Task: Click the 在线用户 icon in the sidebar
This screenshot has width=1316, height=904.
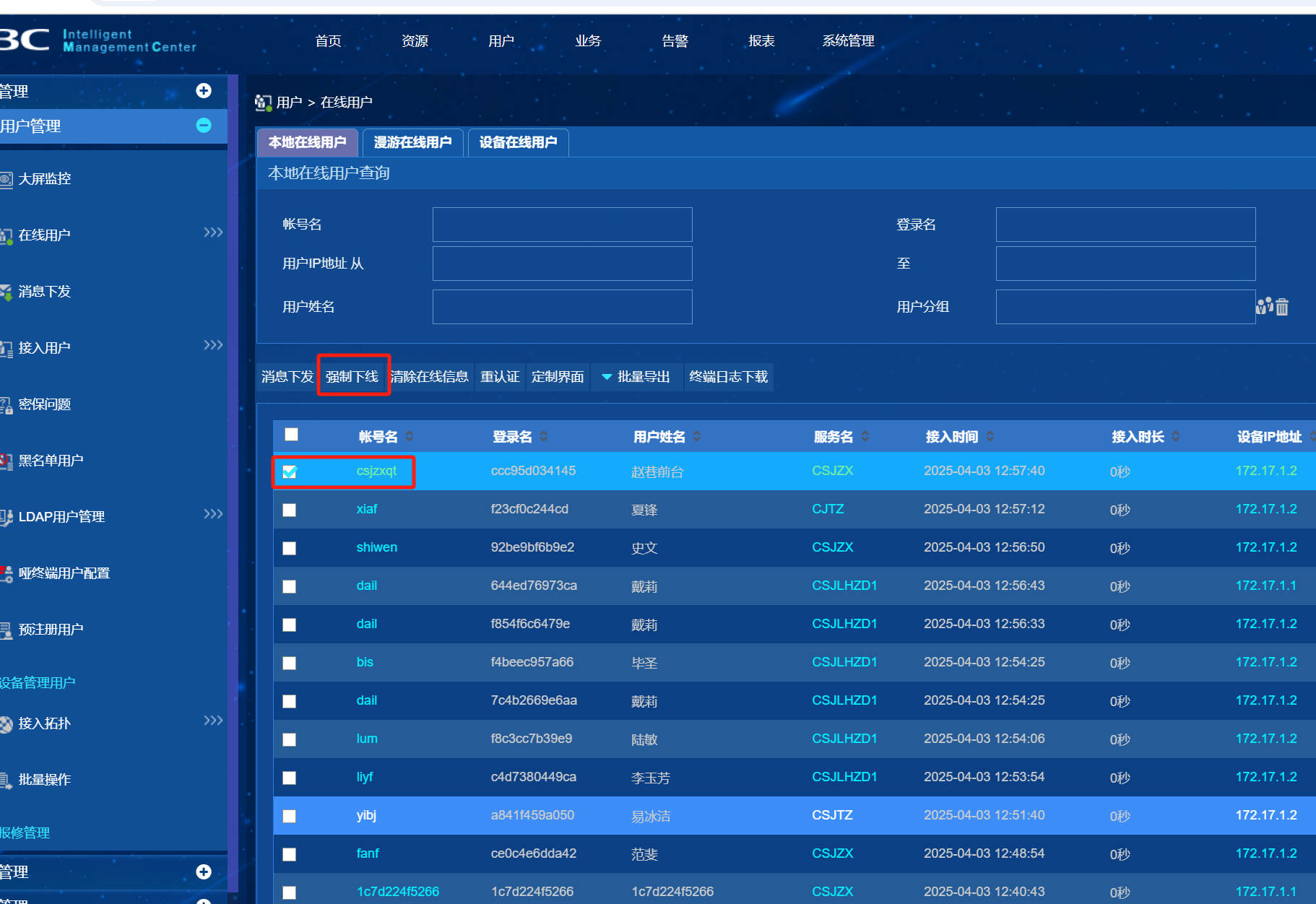Action: click(x=6, y=235)
